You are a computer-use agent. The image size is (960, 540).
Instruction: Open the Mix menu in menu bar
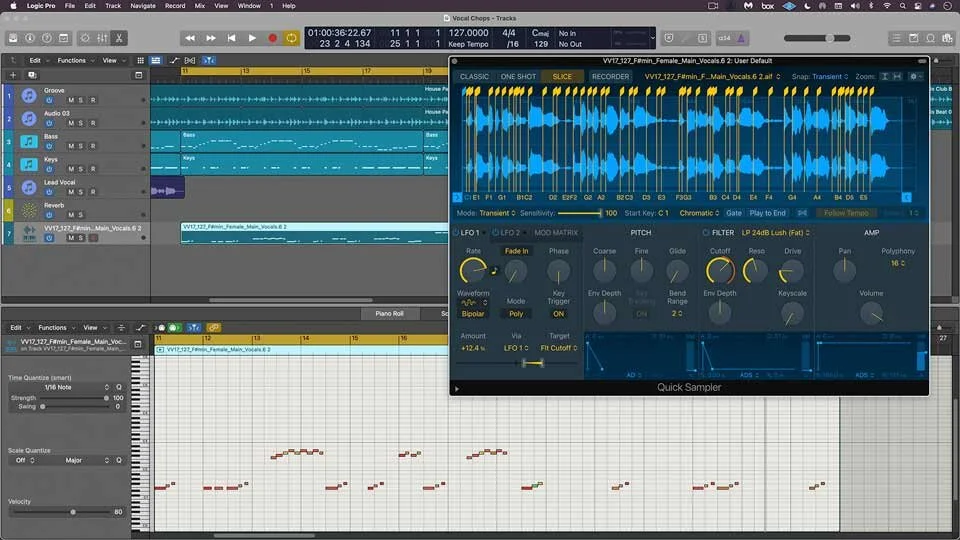200,6
